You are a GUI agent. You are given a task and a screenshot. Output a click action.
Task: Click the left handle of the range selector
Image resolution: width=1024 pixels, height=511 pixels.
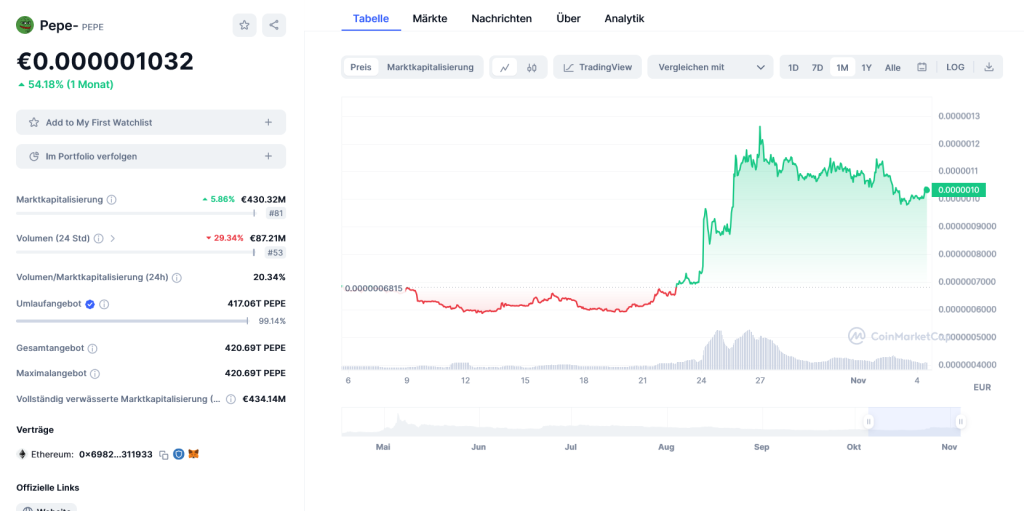(x=869, y=422)
